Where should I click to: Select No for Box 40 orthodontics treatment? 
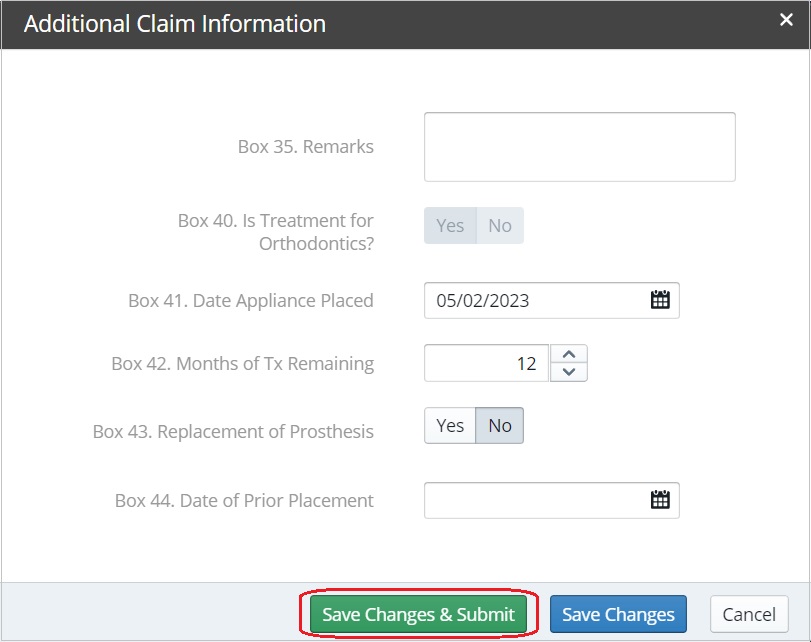coord(500,225)
